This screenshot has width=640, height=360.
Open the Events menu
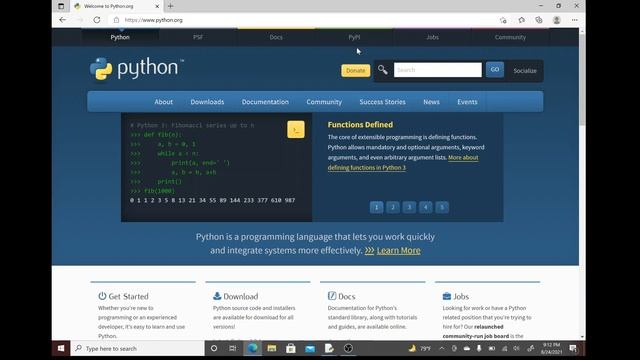[467, 102]
